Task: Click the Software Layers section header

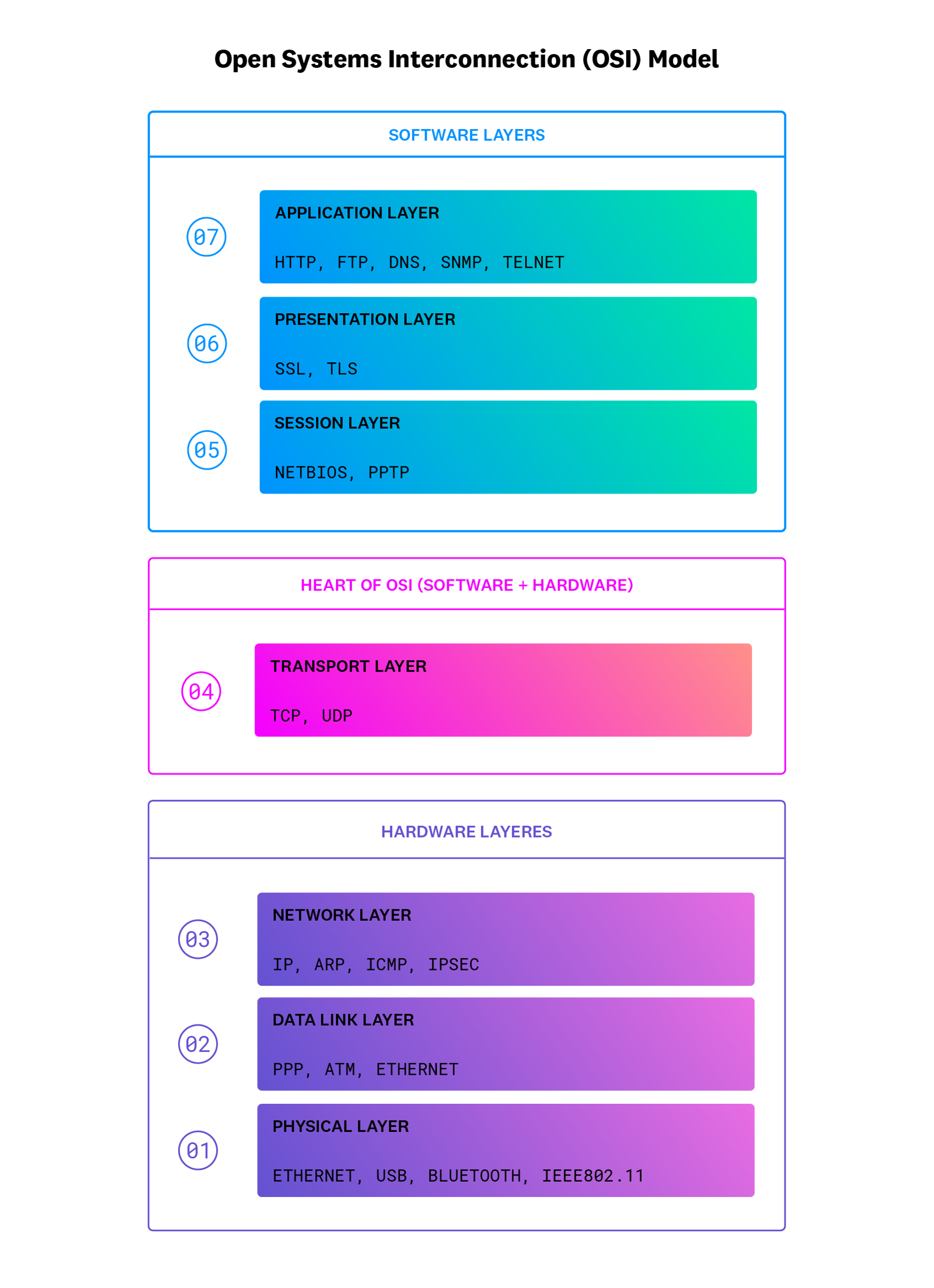Action: 466,135
